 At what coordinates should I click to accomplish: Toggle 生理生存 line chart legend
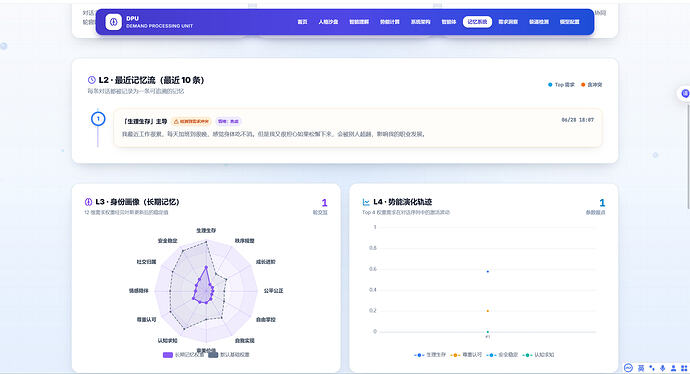pos(430,355)
